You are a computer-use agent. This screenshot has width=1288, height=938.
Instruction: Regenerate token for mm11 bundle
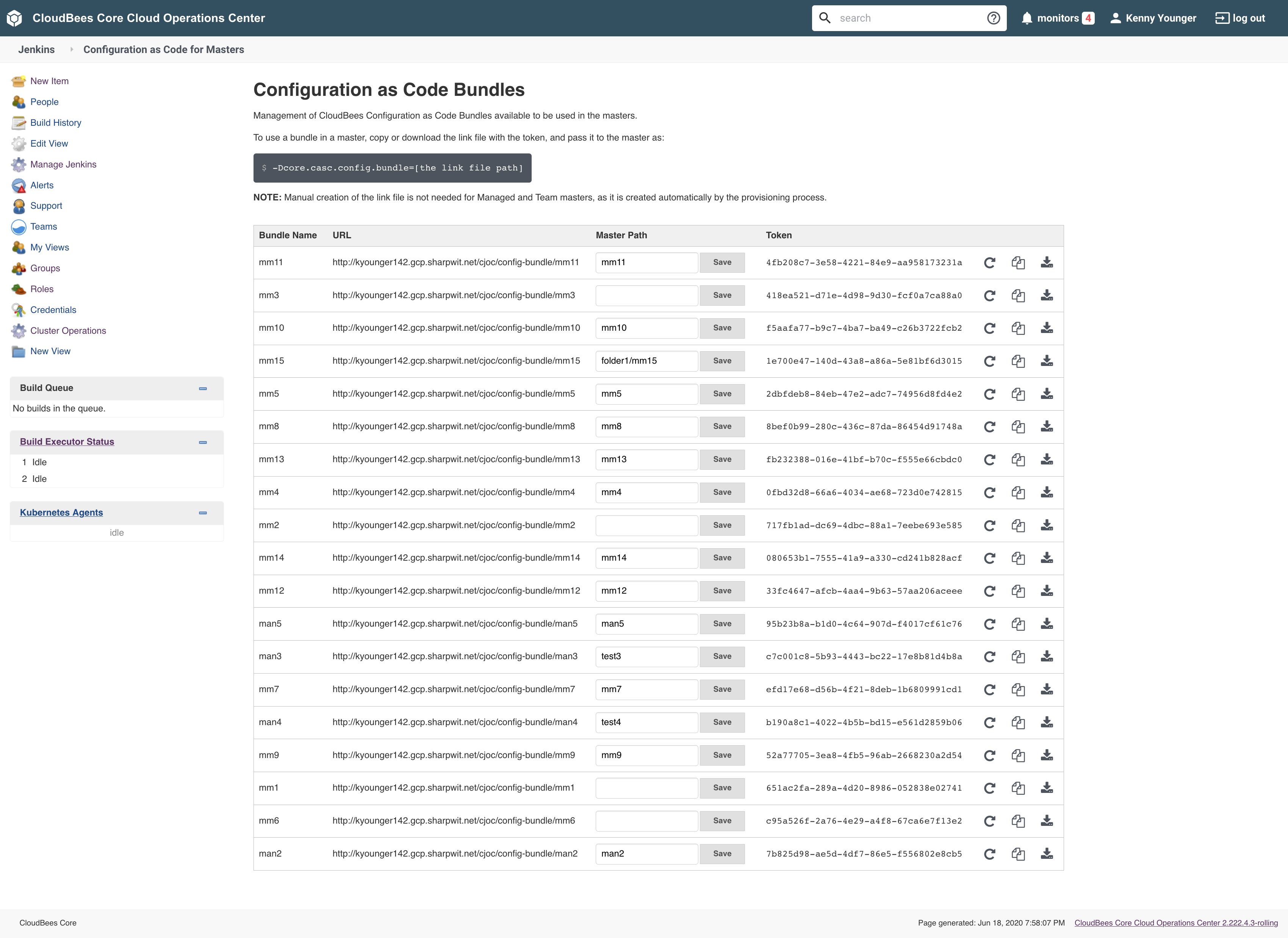click(x=989, y=262)
